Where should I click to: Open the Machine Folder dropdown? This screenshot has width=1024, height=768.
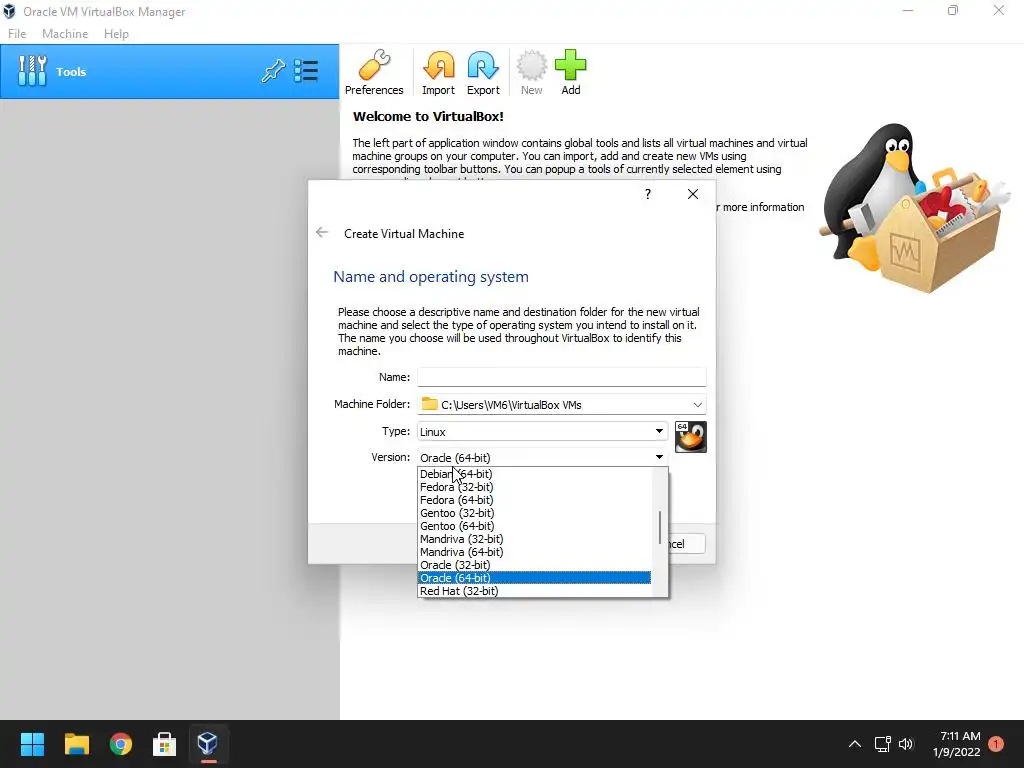(x=562, y=404)
